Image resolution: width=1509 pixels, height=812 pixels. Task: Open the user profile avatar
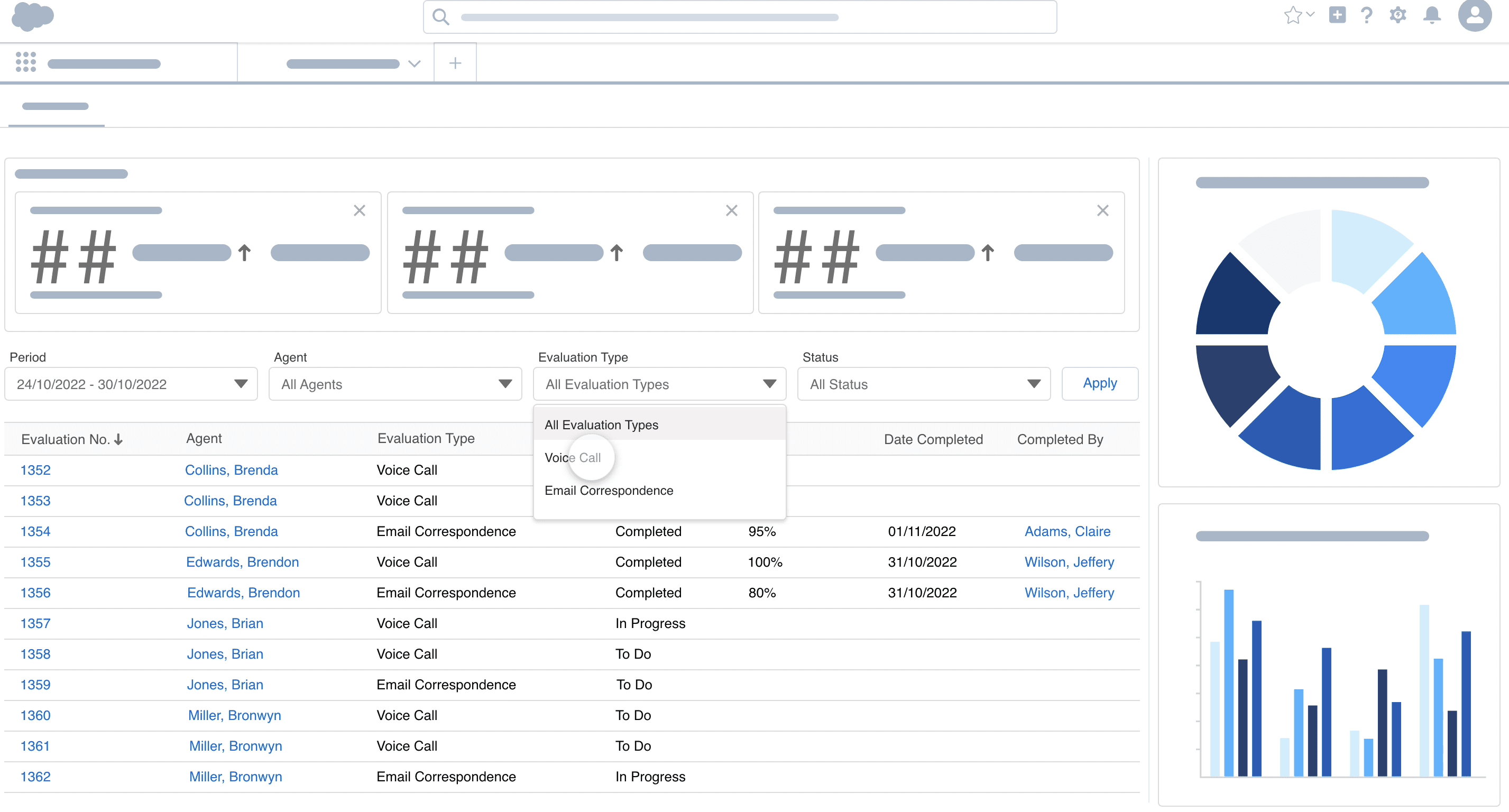1474,15
